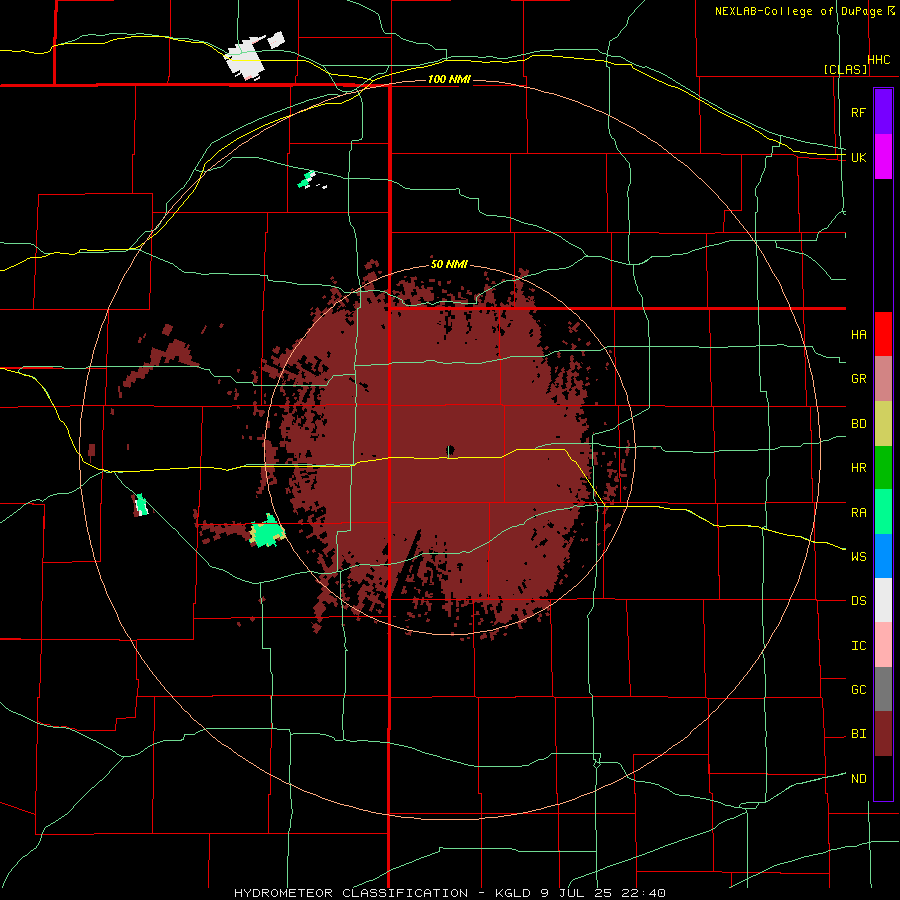Select the GC gray legend swatch
The width and height of the screenshot is (900, 900).
pyautogui.click(x=883, y=689)
